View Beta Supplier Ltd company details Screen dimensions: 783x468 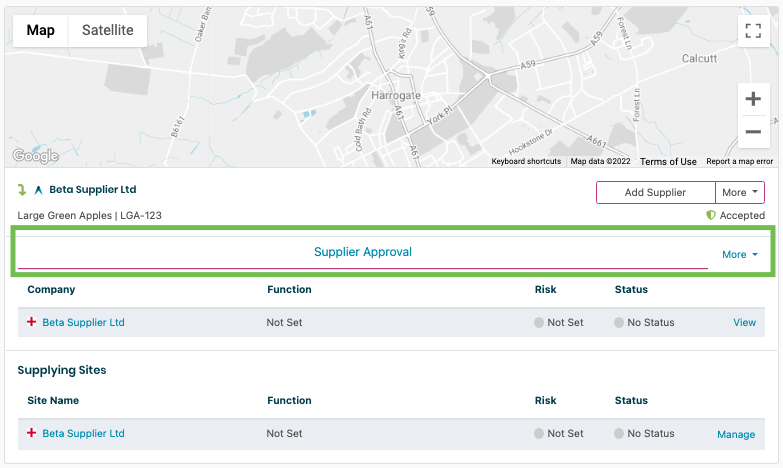(x=744, y=323)
